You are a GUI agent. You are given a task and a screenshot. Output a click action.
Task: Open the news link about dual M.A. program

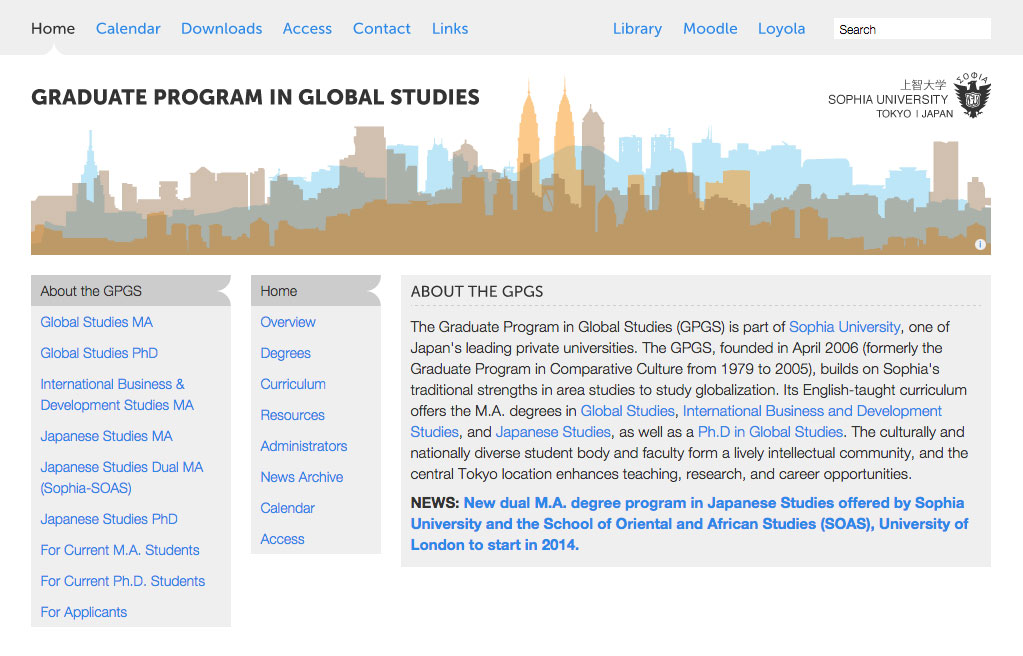click(689, 524)
